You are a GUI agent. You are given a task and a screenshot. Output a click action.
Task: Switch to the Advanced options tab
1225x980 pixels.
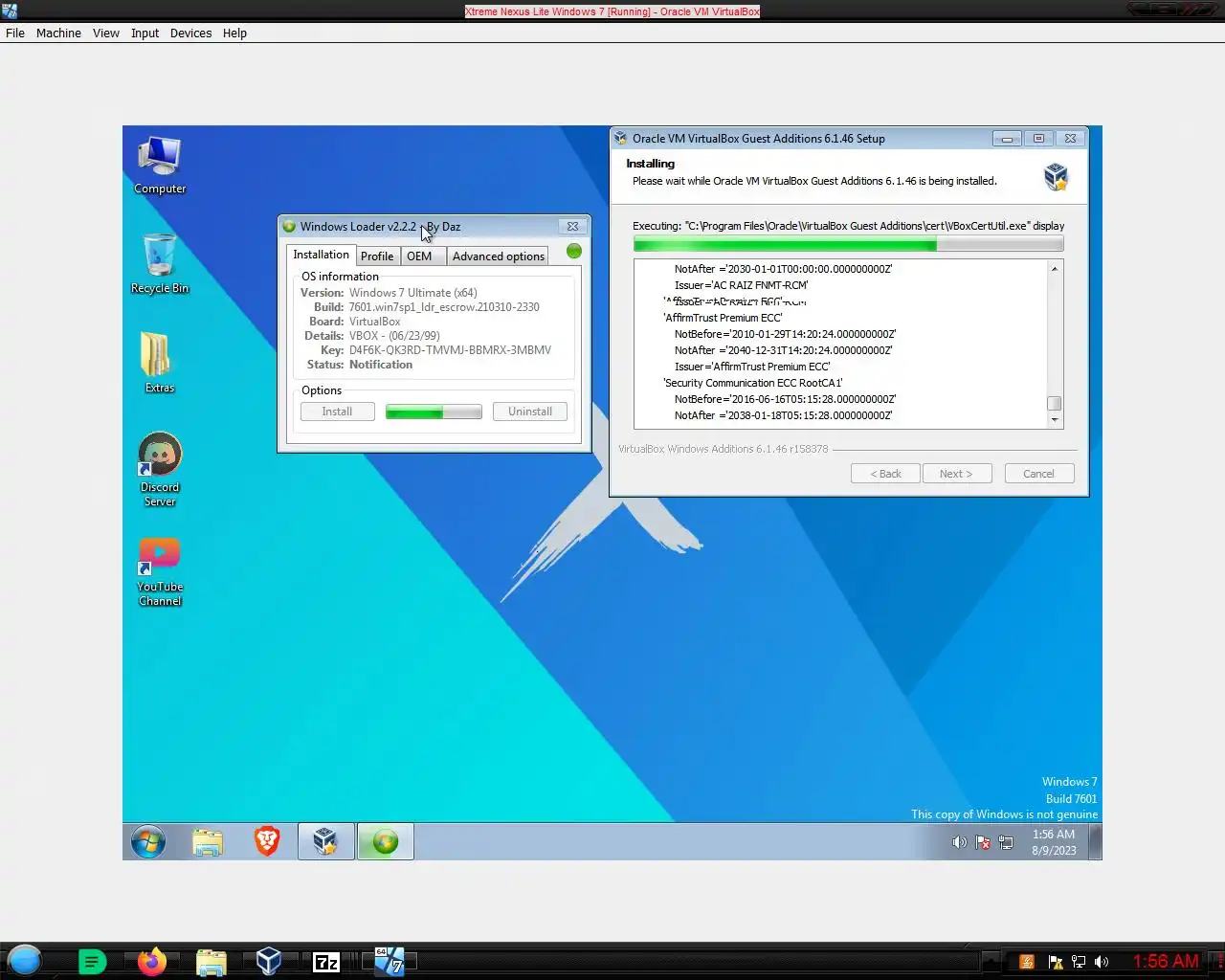498,256
